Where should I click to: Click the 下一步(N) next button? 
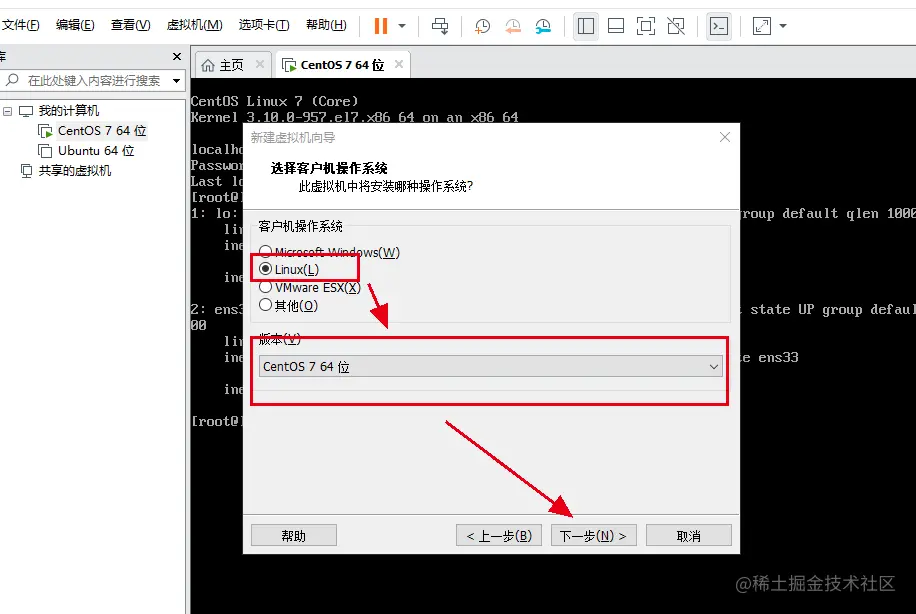pos(594,536)
